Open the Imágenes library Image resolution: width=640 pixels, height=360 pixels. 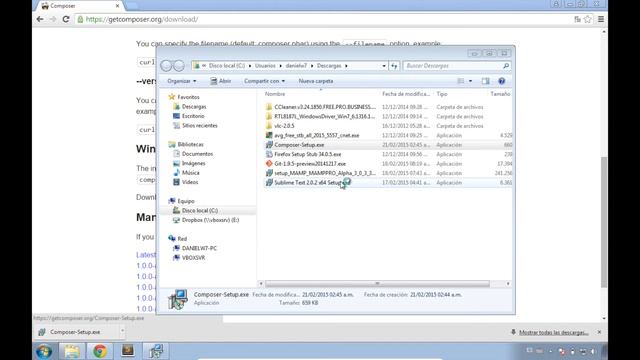193,163
